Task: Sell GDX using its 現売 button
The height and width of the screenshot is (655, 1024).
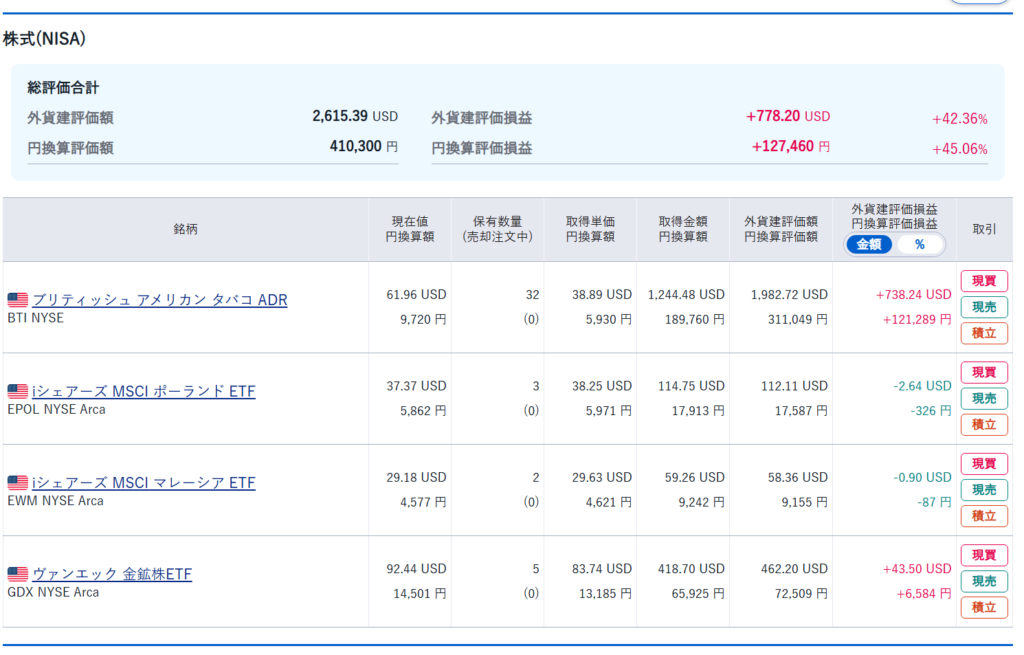Action: (984, 581)
